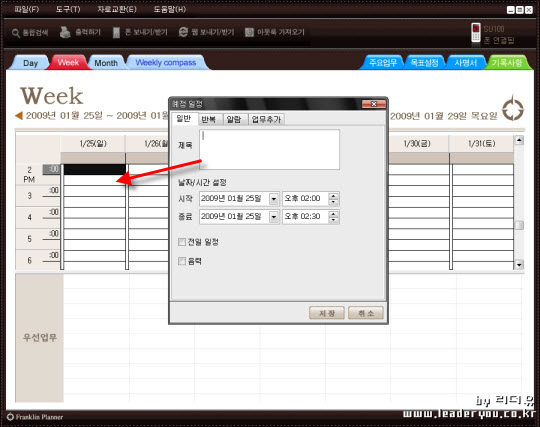Screen dimensions: 540x427
Task: Click the 3 o'clock time label
Action: (29, 196)
